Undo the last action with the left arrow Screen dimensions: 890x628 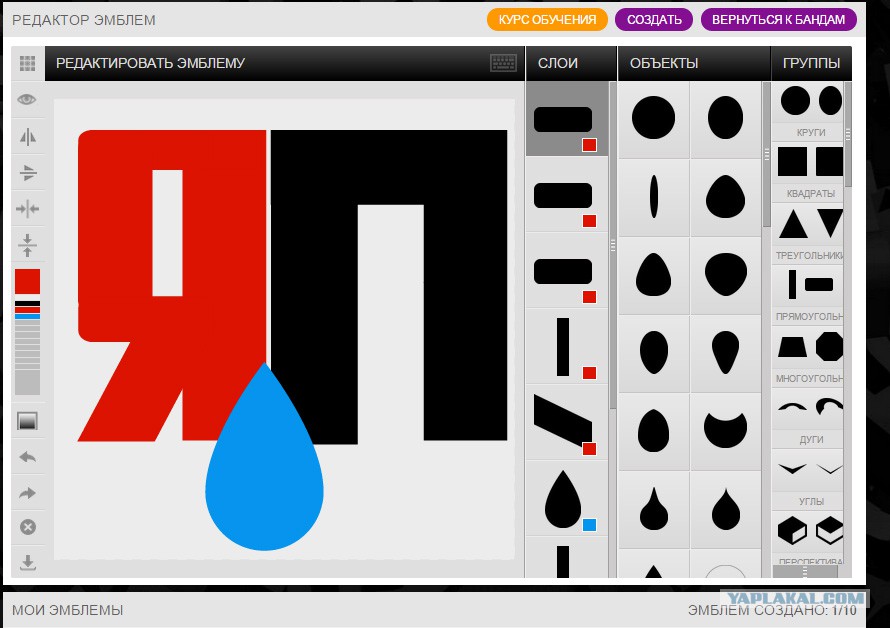click(x=27, y=457)
